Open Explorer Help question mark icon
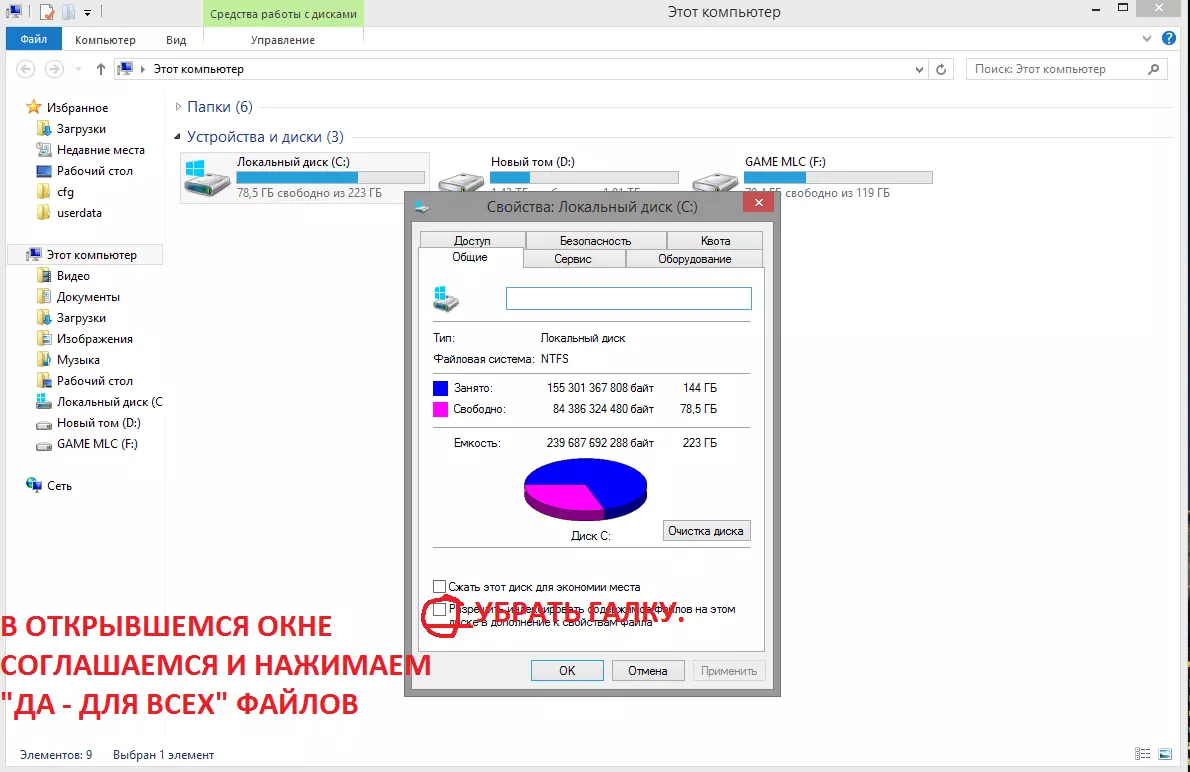Viewport: 1190px width, 772px height. pos(1169,38)
